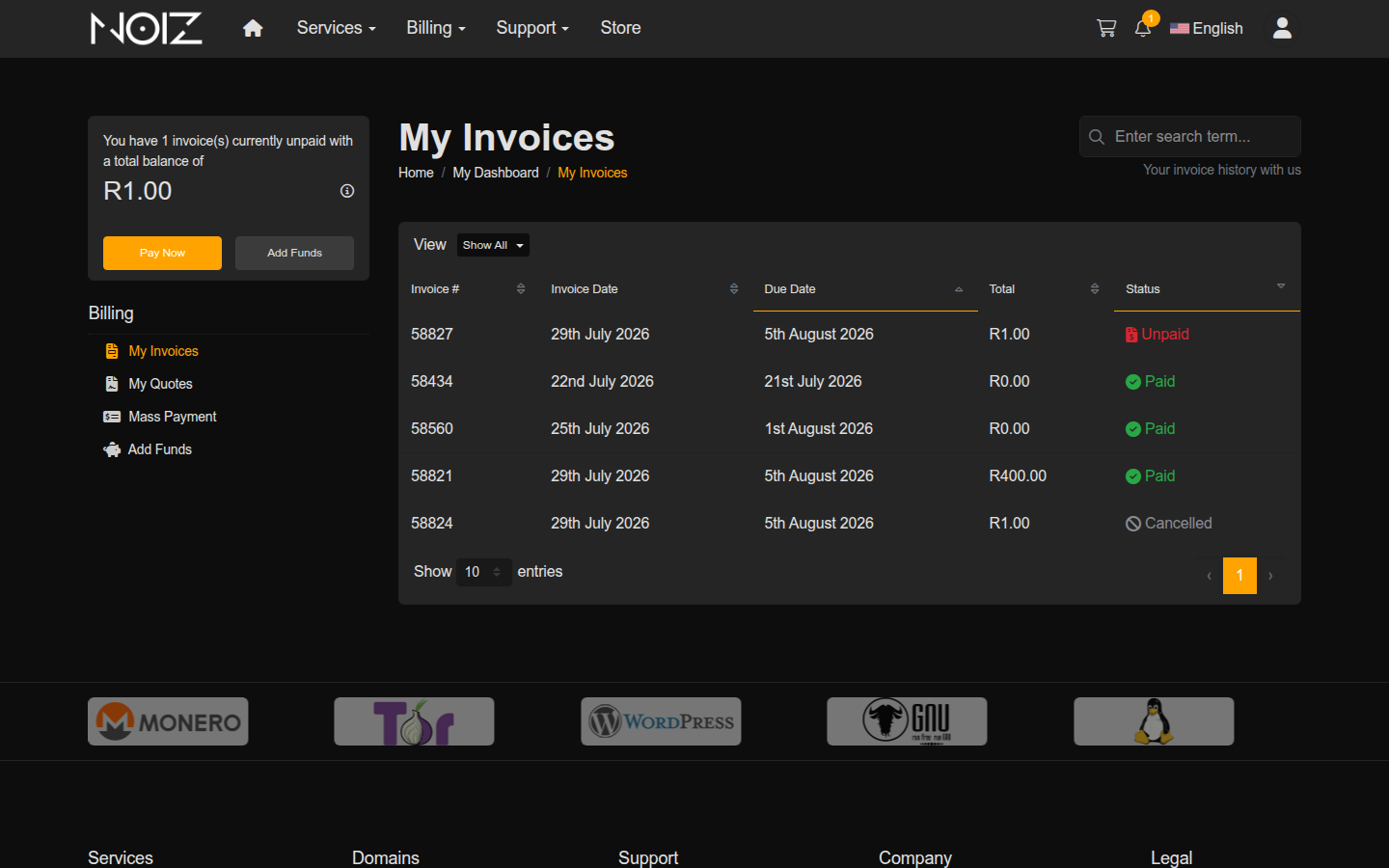
Task: Click the Add Funds piggy bank icon
Action: [x=112, y=449]
